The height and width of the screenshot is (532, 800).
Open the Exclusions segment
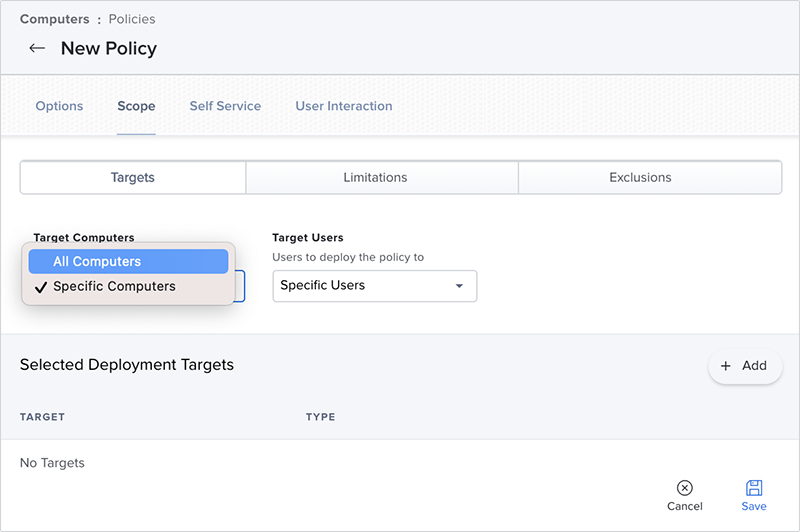click(640, 178)
